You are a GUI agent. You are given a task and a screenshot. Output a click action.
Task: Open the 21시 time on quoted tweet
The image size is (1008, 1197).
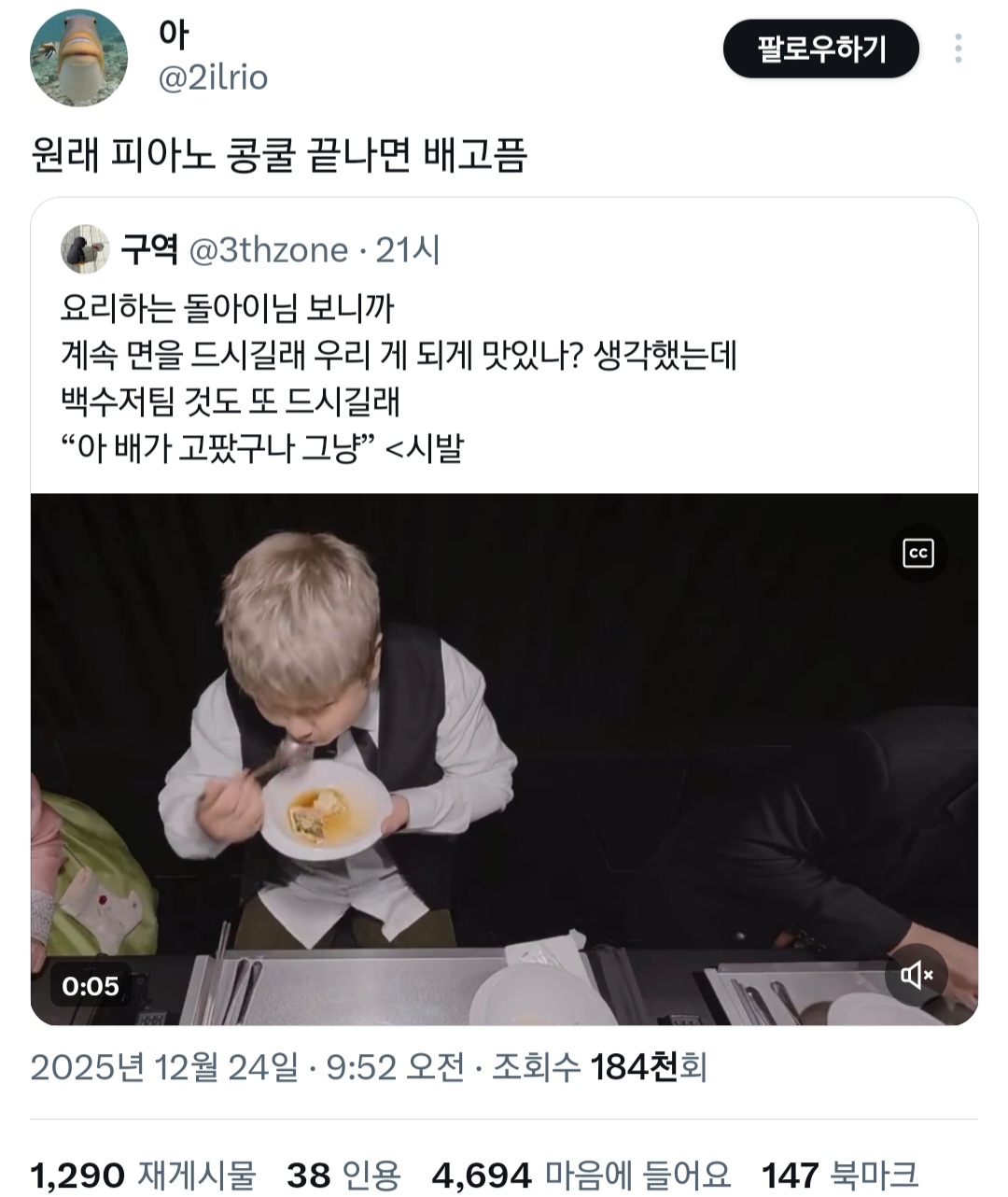408,250
